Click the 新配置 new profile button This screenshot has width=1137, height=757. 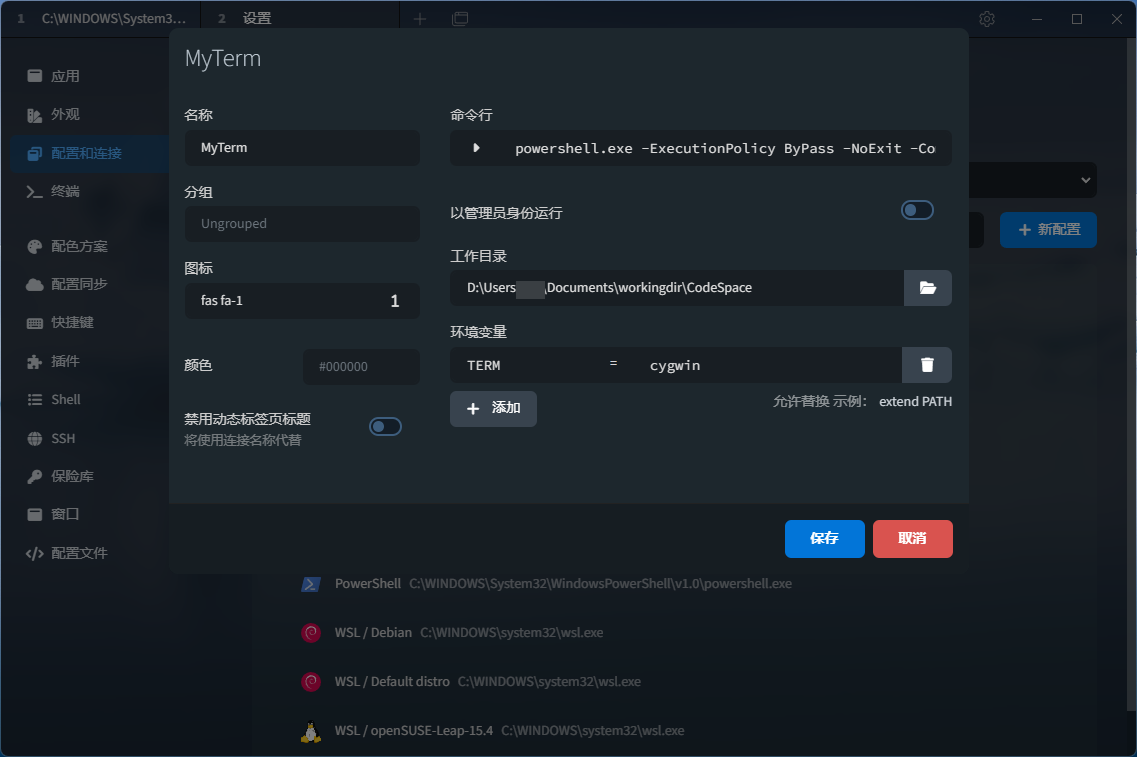(1048, 230)
